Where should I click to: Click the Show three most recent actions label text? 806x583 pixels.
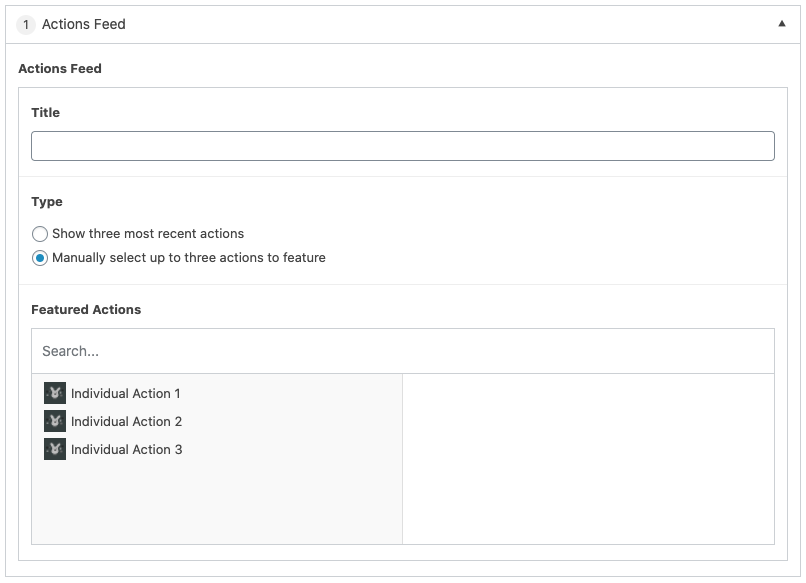click(148, 234)
